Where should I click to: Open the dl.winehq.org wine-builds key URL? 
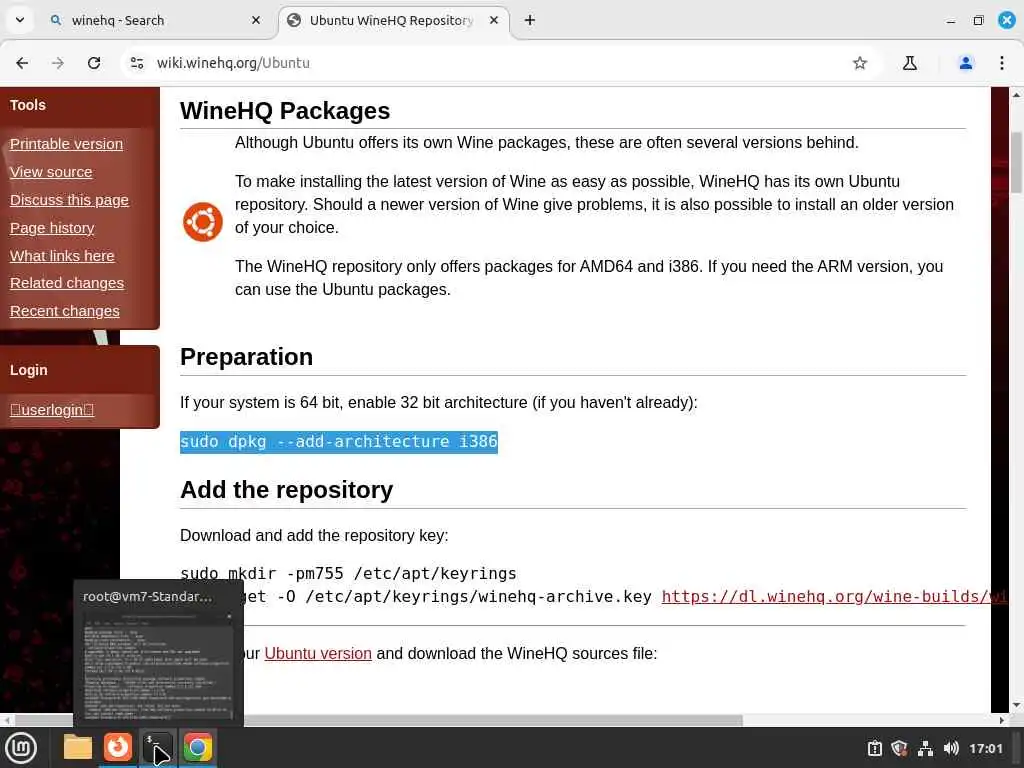pos(834,596)
